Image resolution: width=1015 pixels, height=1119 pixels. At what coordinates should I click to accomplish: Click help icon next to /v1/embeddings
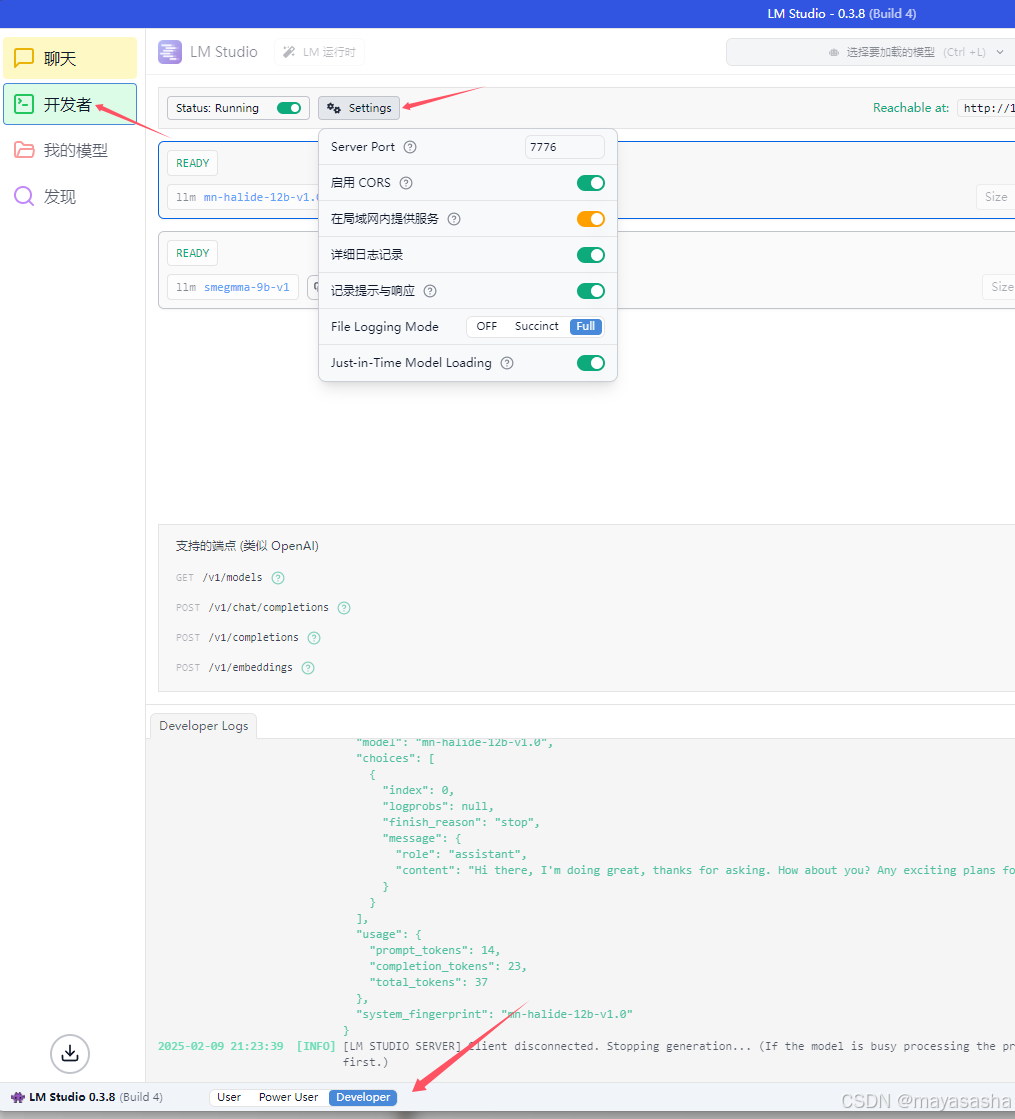pos(308,668)
